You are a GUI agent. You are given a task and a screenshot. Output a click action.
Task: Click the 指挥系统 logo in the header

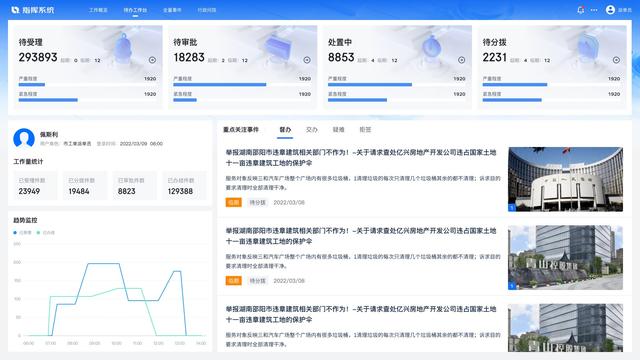point(33,10)
